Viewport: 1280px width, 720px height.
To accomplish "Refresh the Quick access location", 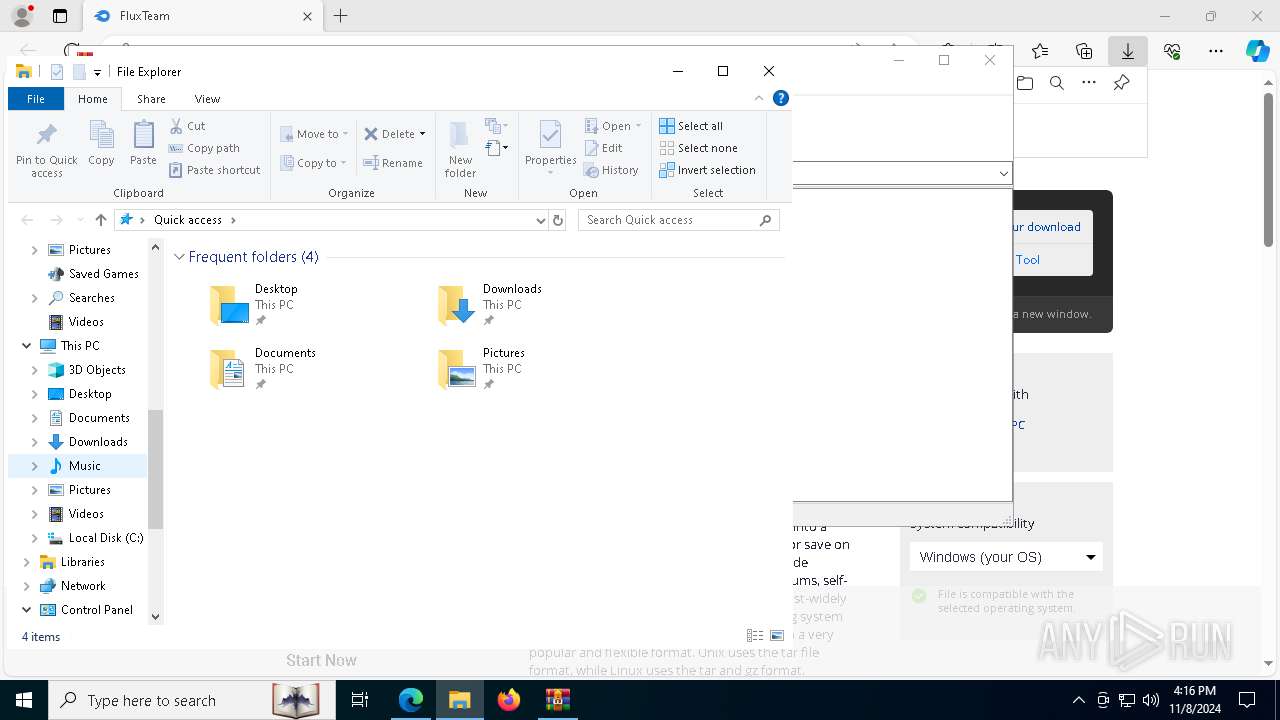I will pyautogui.click(x=558, y=220).
